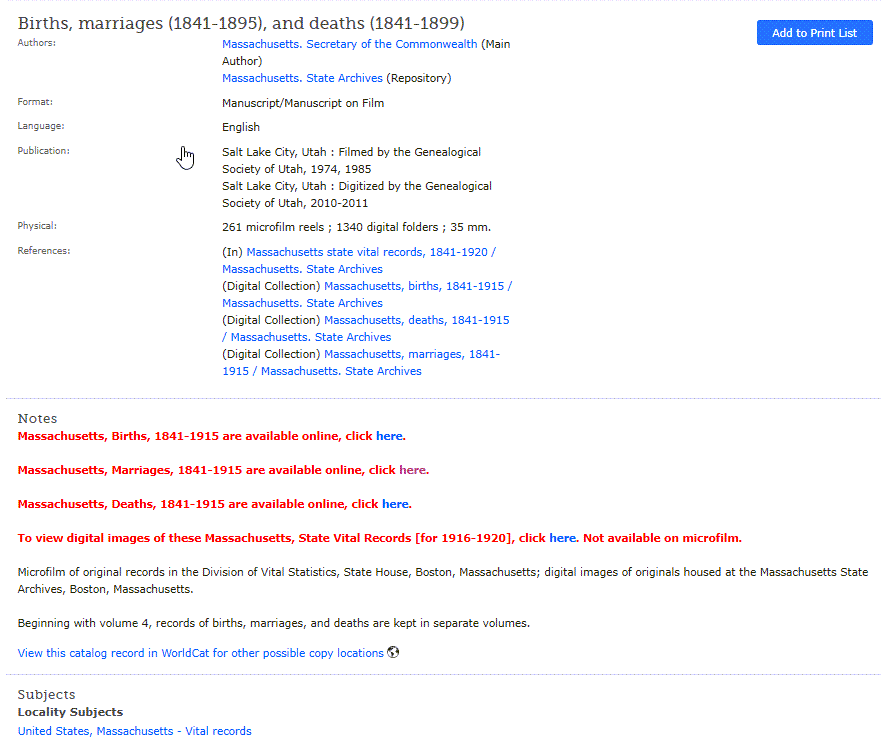Image resolution: width=881 pixels, height=744 pixels.
Task: Click 'here' in the Births available online note
Action: 389,436
